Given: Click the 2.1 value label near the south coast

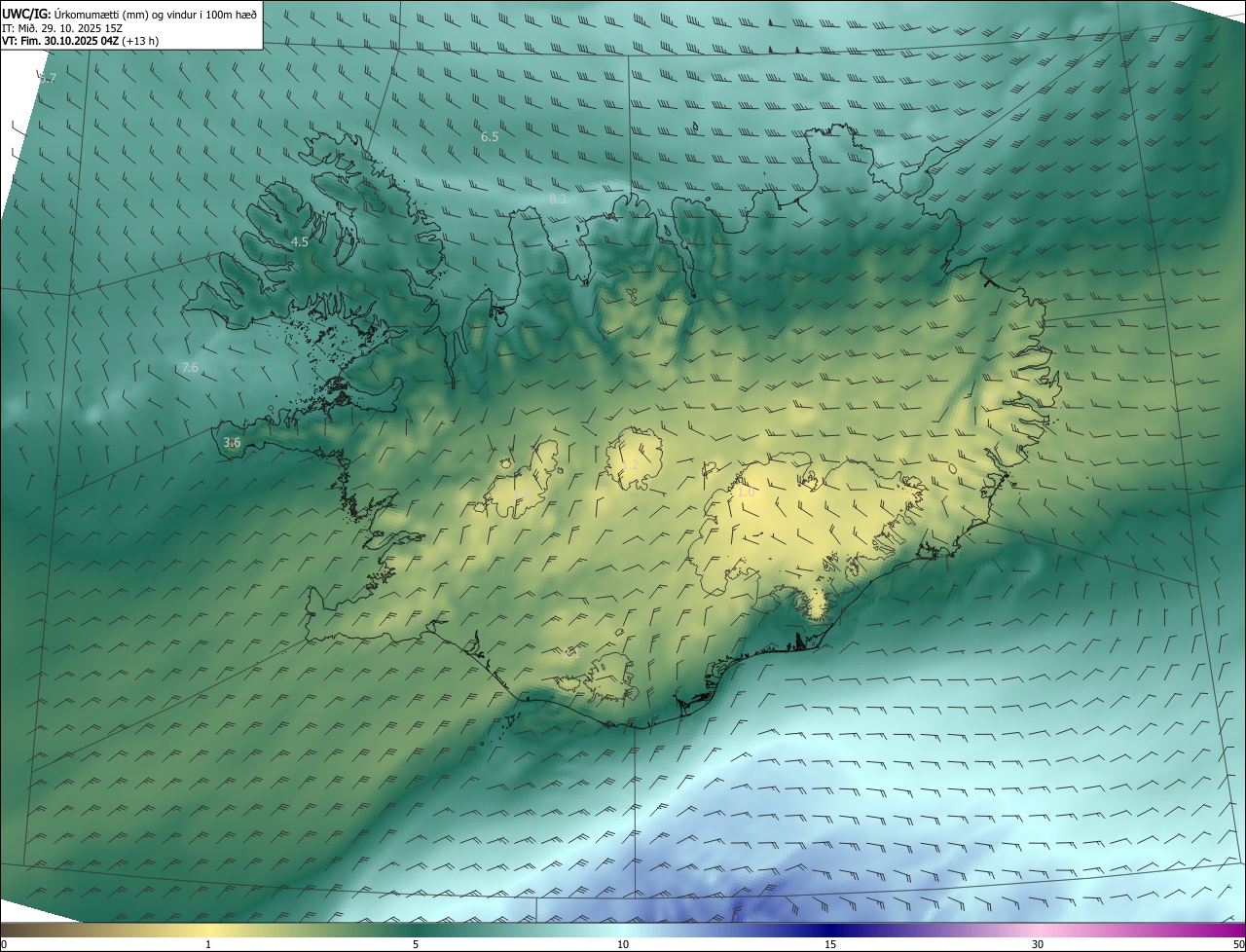Looking at the screenshot, I should point(570,653).
